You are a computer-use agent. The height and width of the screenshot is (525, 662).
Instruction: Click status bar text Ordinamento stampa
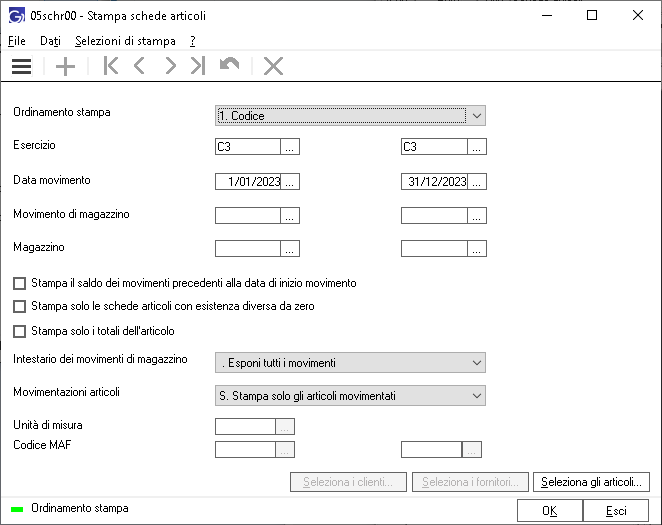tap(80, 508)
